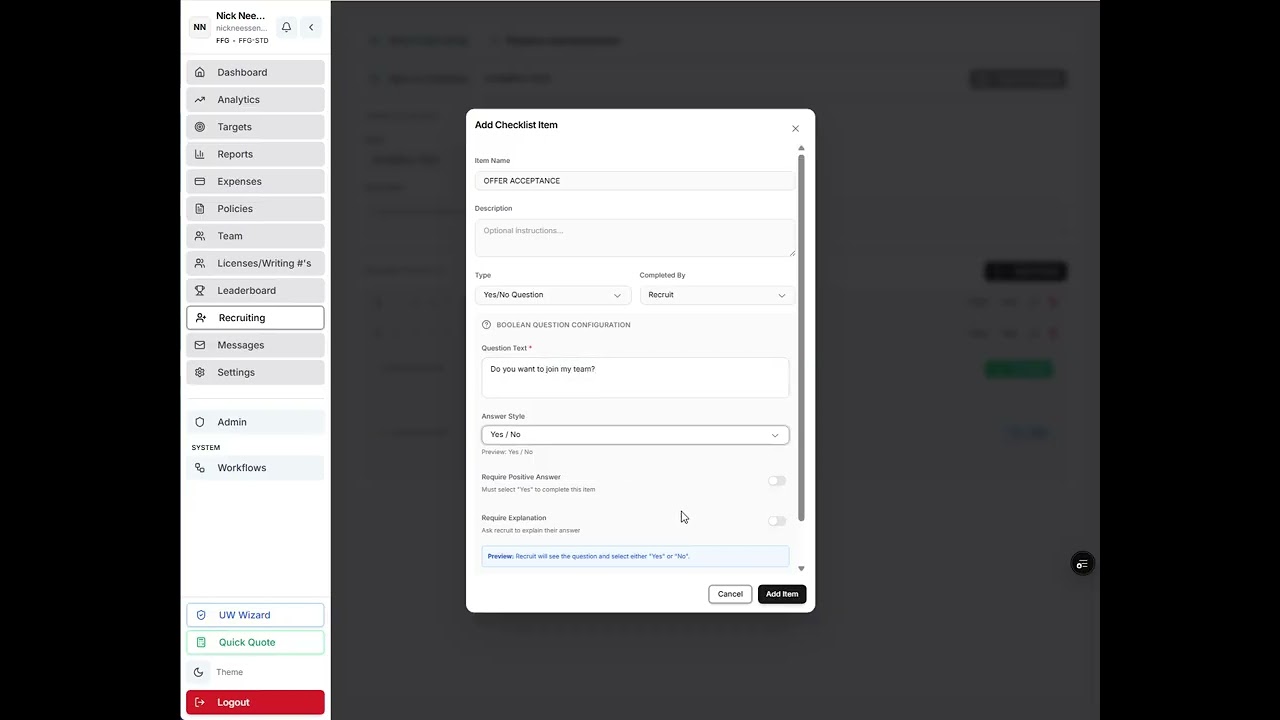Click the Settings gear icon
This screenshot has height=720, width=1280.
(x=200, y=372)
